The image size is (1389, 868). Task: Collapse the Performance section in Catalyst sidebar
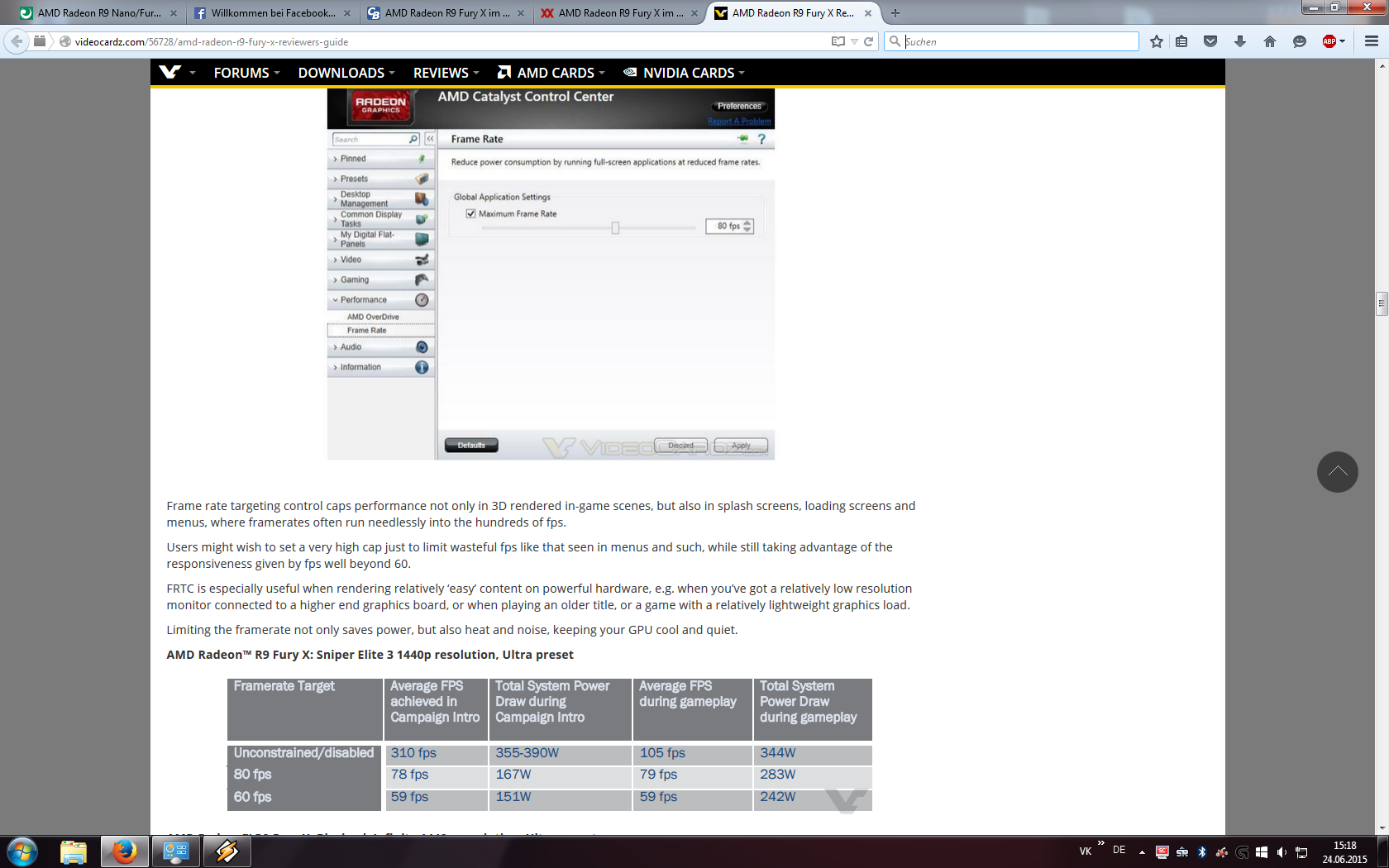click(x=381, y=300)
